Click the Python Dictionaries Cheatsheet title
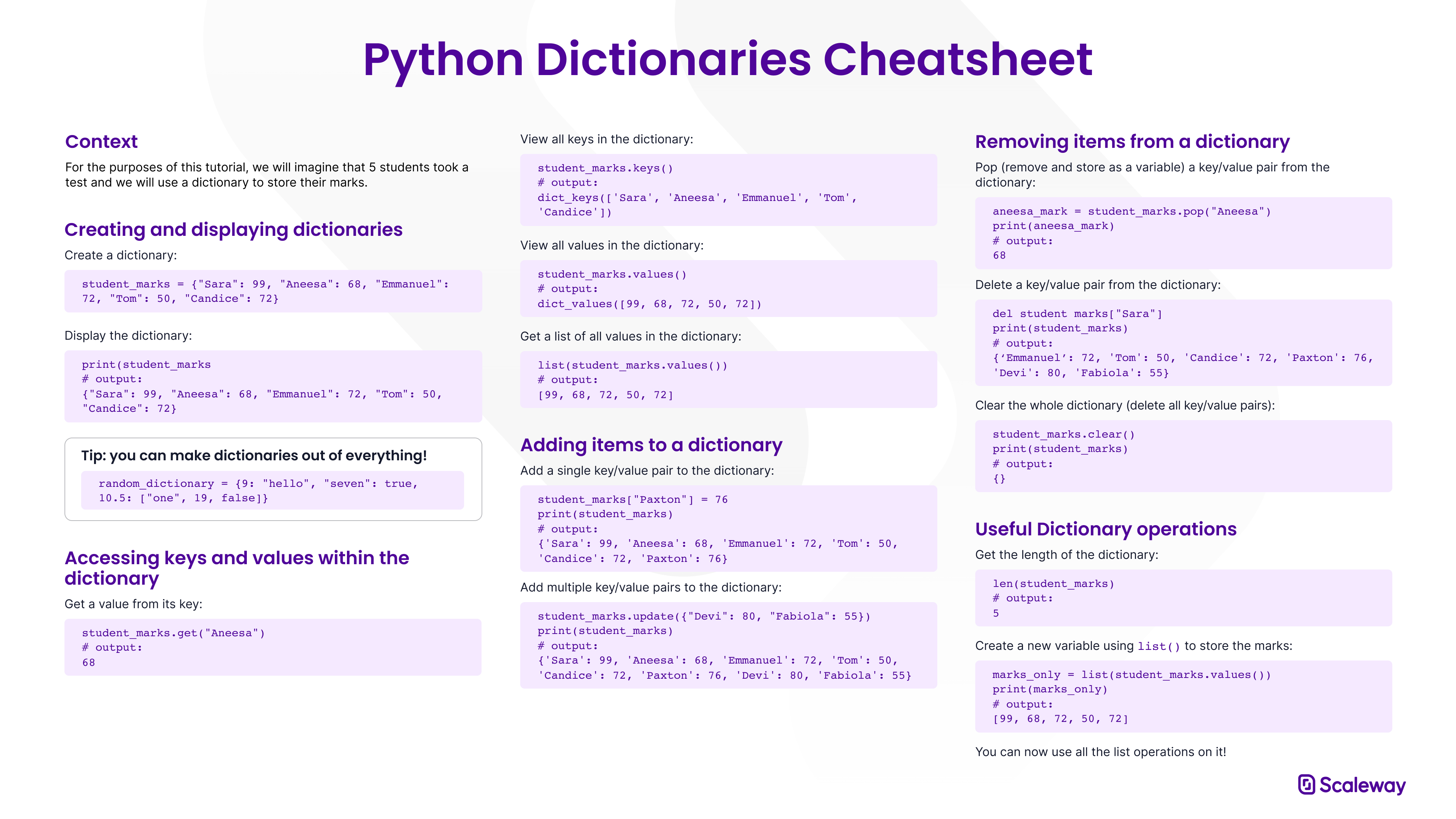 (728, 60)
